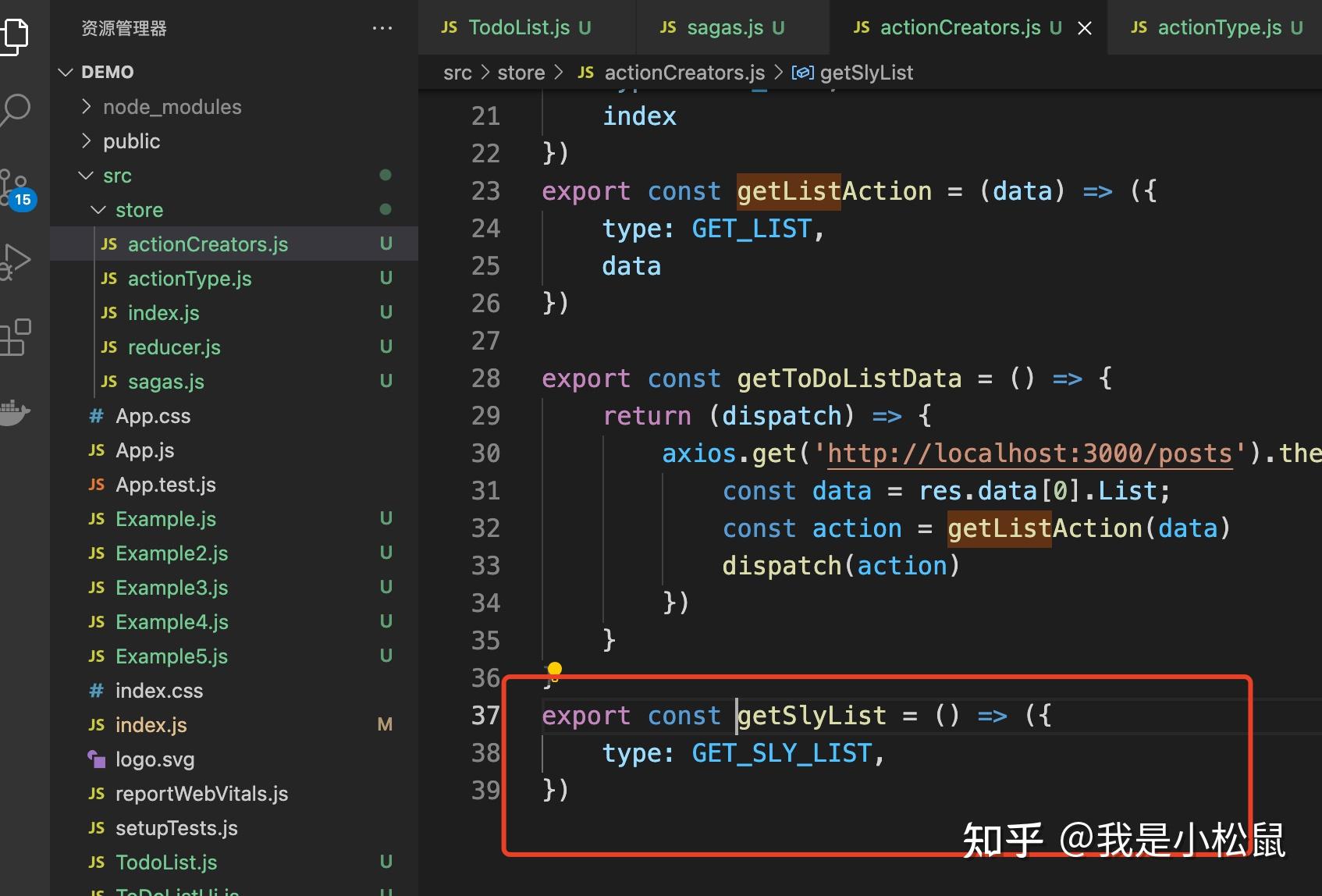The image size is (1322, 896).
Task: Open App.test.js in the file tree
Action: pos(234,485)
